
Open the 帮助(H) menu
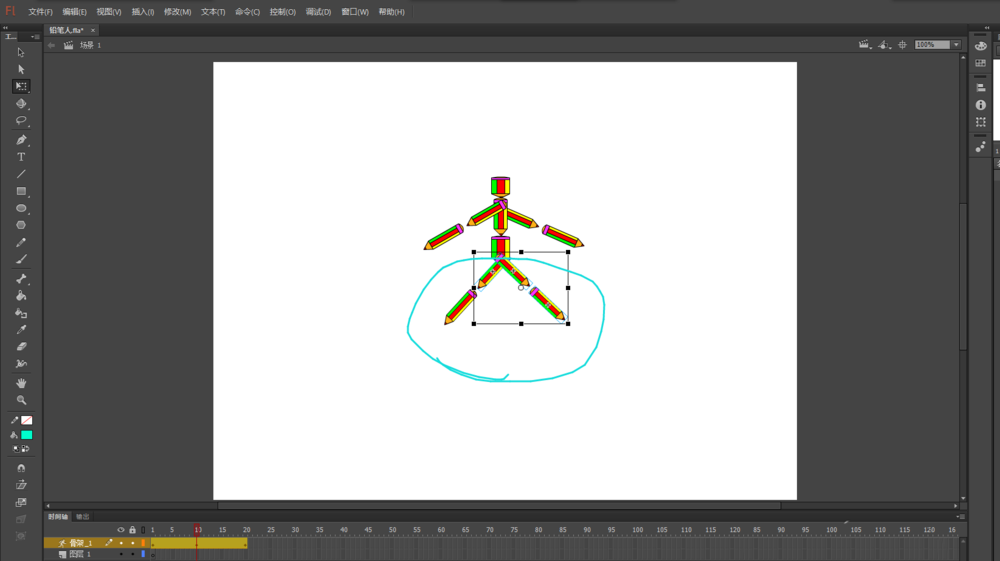pos(392,12)
